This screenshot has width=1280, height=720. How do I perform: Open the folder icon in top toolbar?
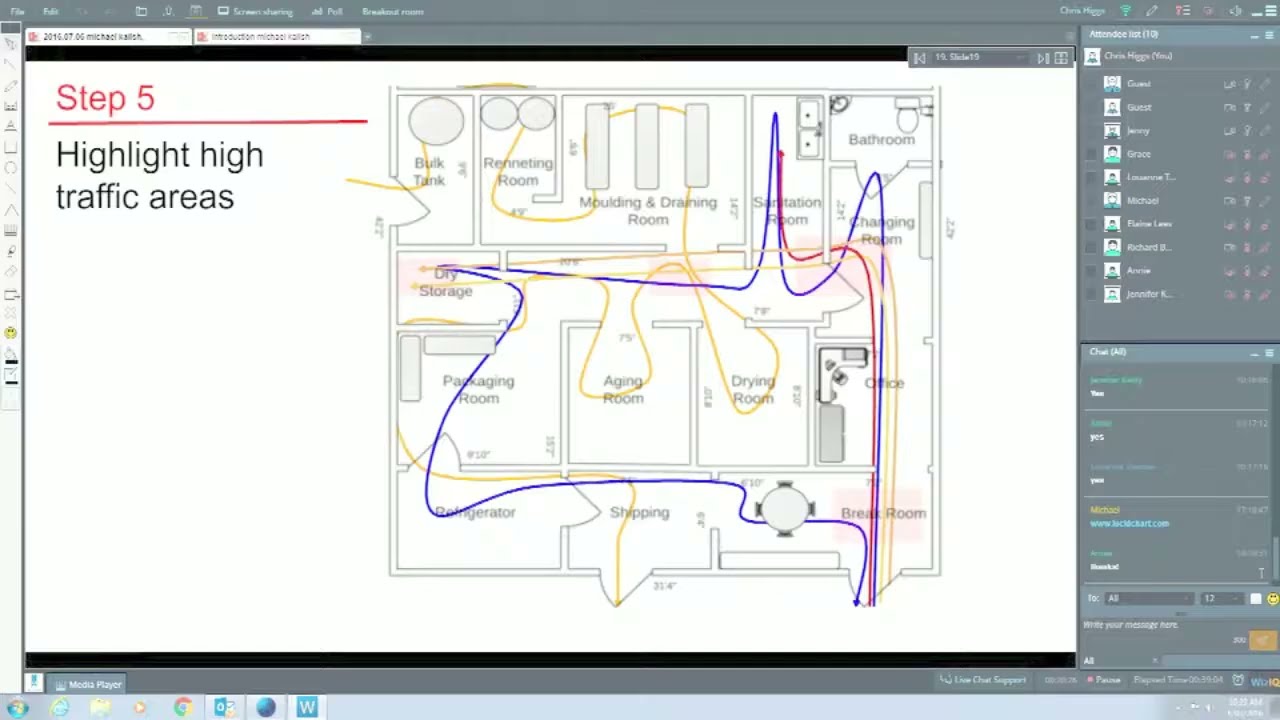pyautogui.click(x=141, y=11)
